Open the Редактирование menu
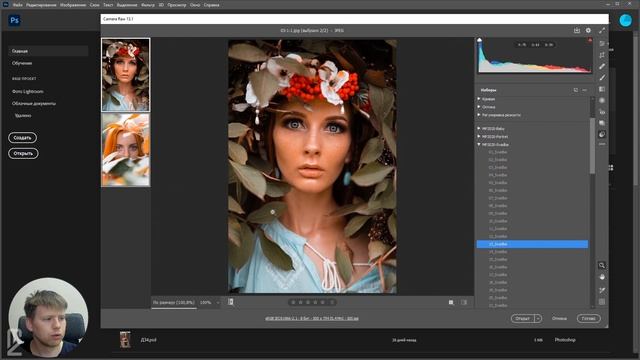Screen dimensions: 640x360 click(x=41, y=5)
